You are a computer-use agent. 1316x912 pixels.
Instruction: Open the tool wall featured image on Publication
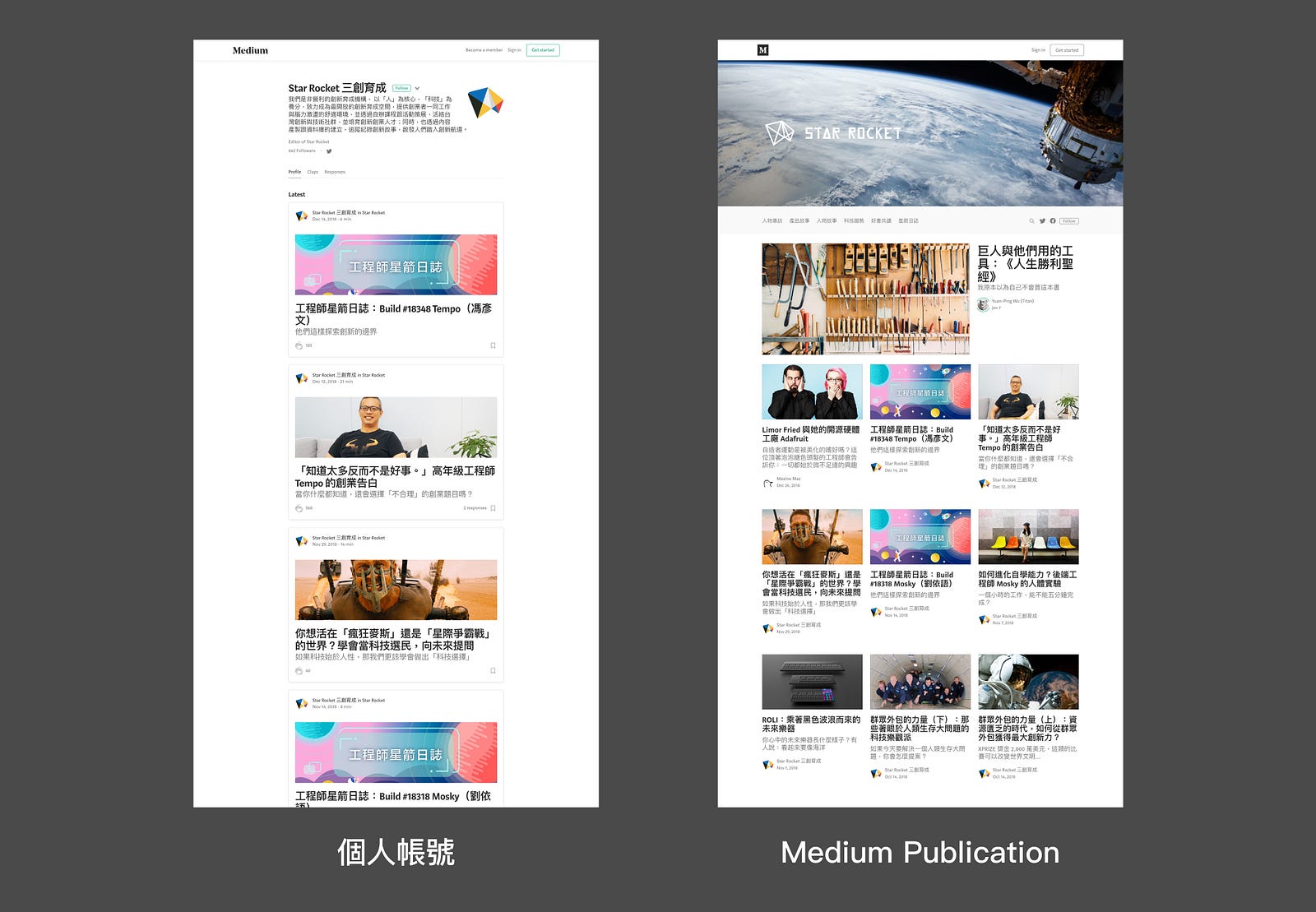(865, 299)
